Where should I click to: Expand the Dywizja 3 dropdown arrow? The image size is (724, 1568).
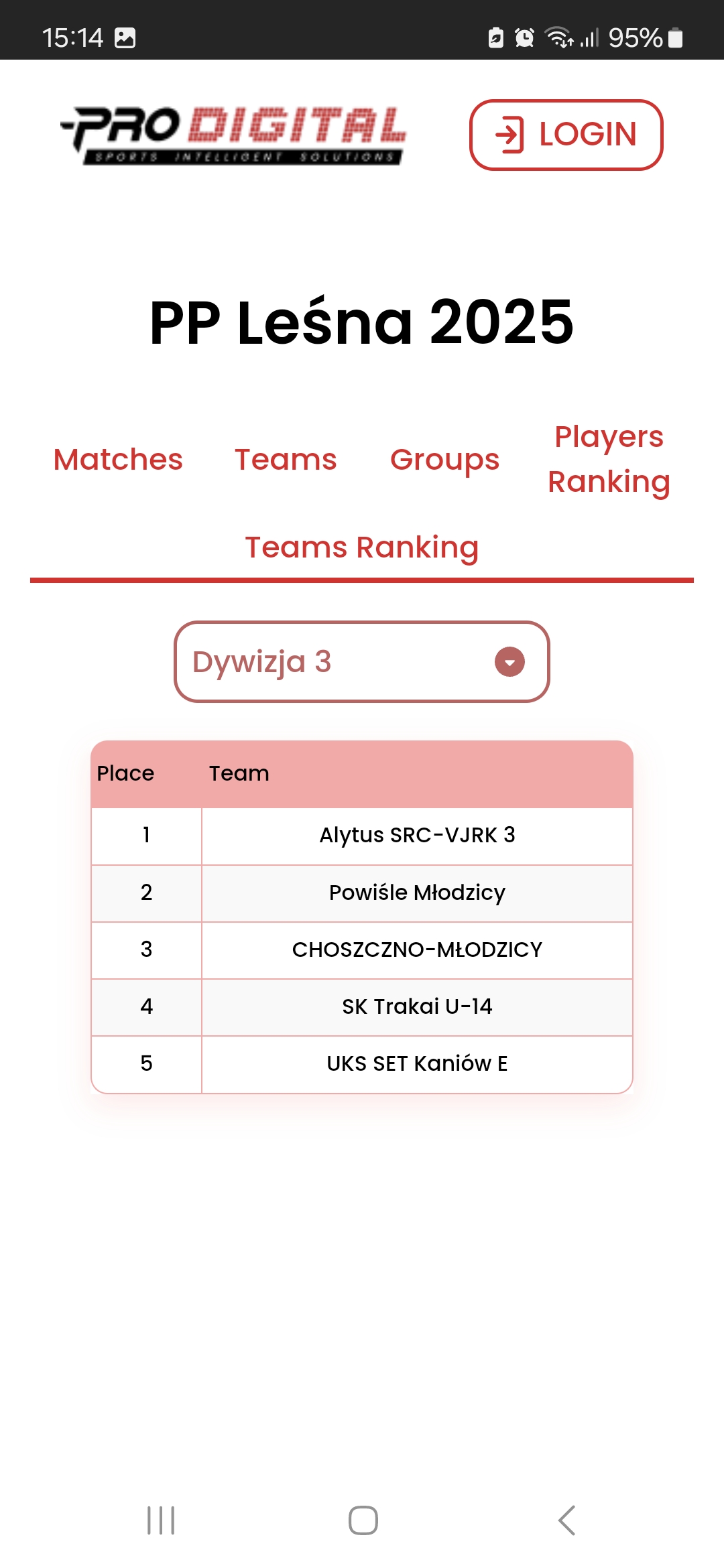coord(509,662)
